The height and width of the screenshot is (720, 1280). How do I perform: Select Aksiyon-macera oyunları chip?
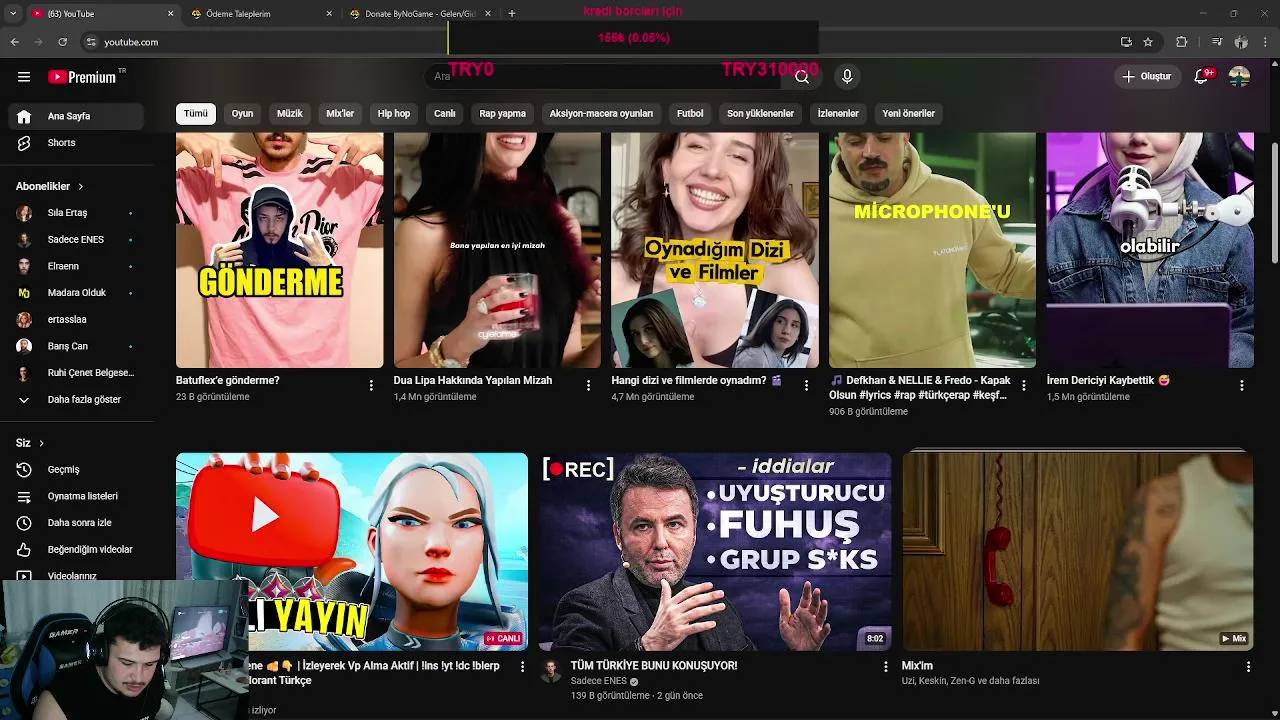(601, 113)
